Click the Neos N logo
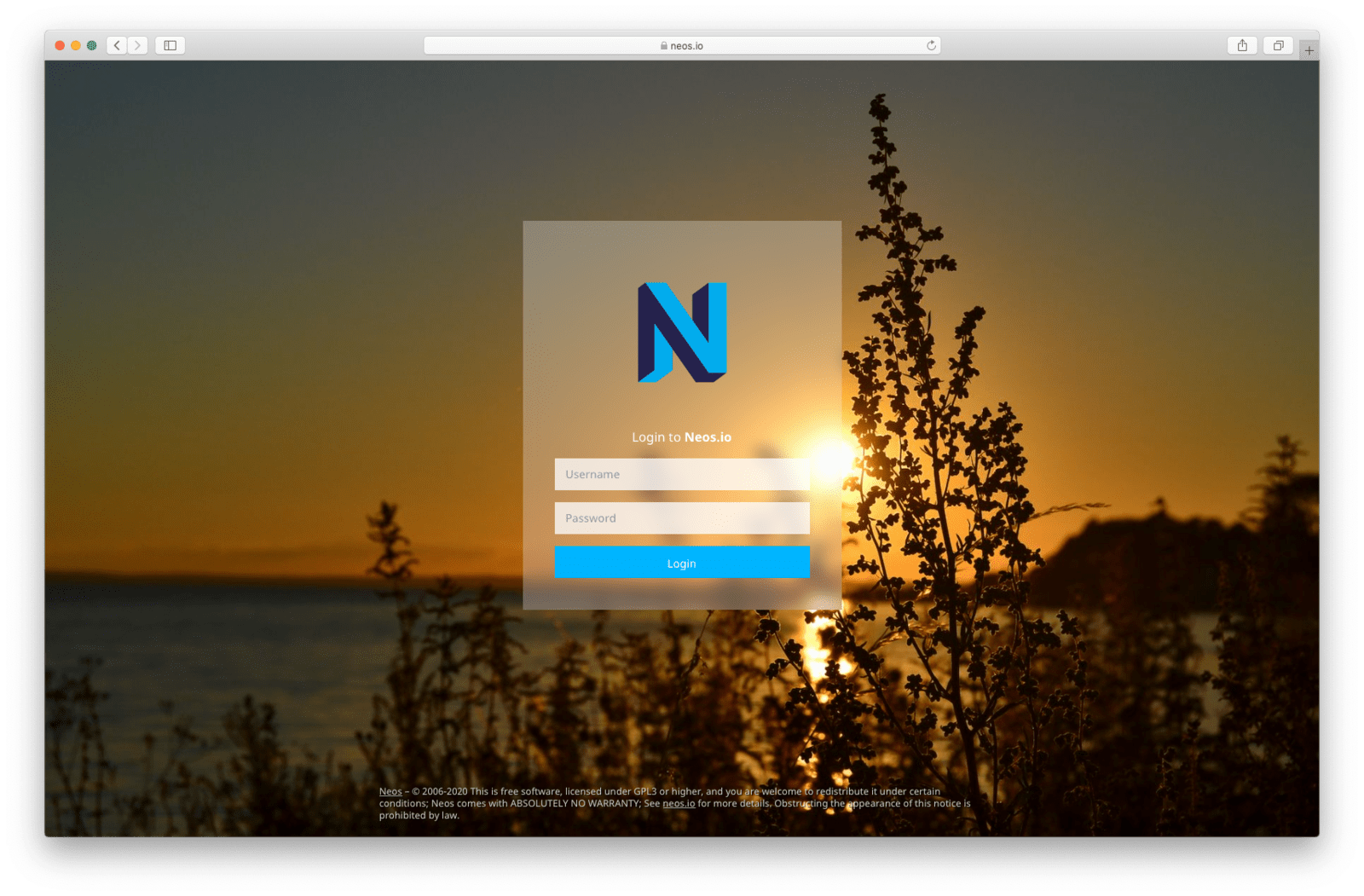 682,332
